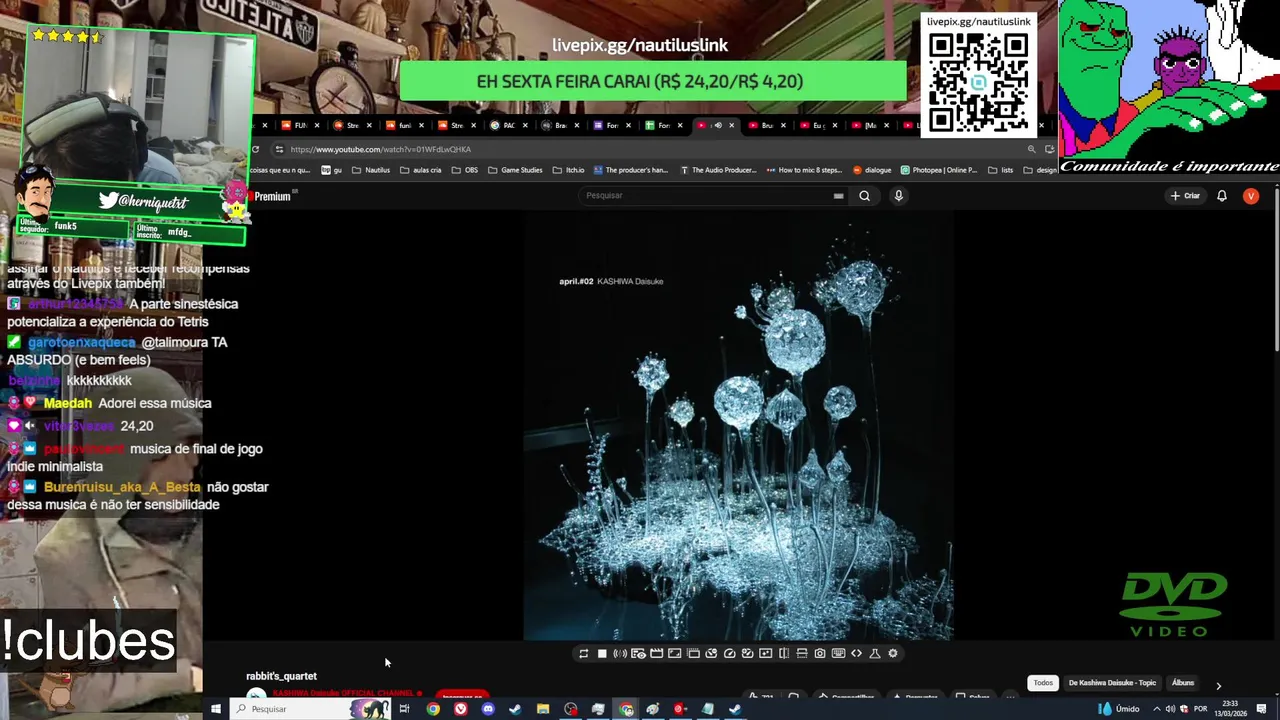This screenshot has height=720, width=1280.
Task: Click the loop/repeat icon in player toolbar
Action: click(584, 653)
